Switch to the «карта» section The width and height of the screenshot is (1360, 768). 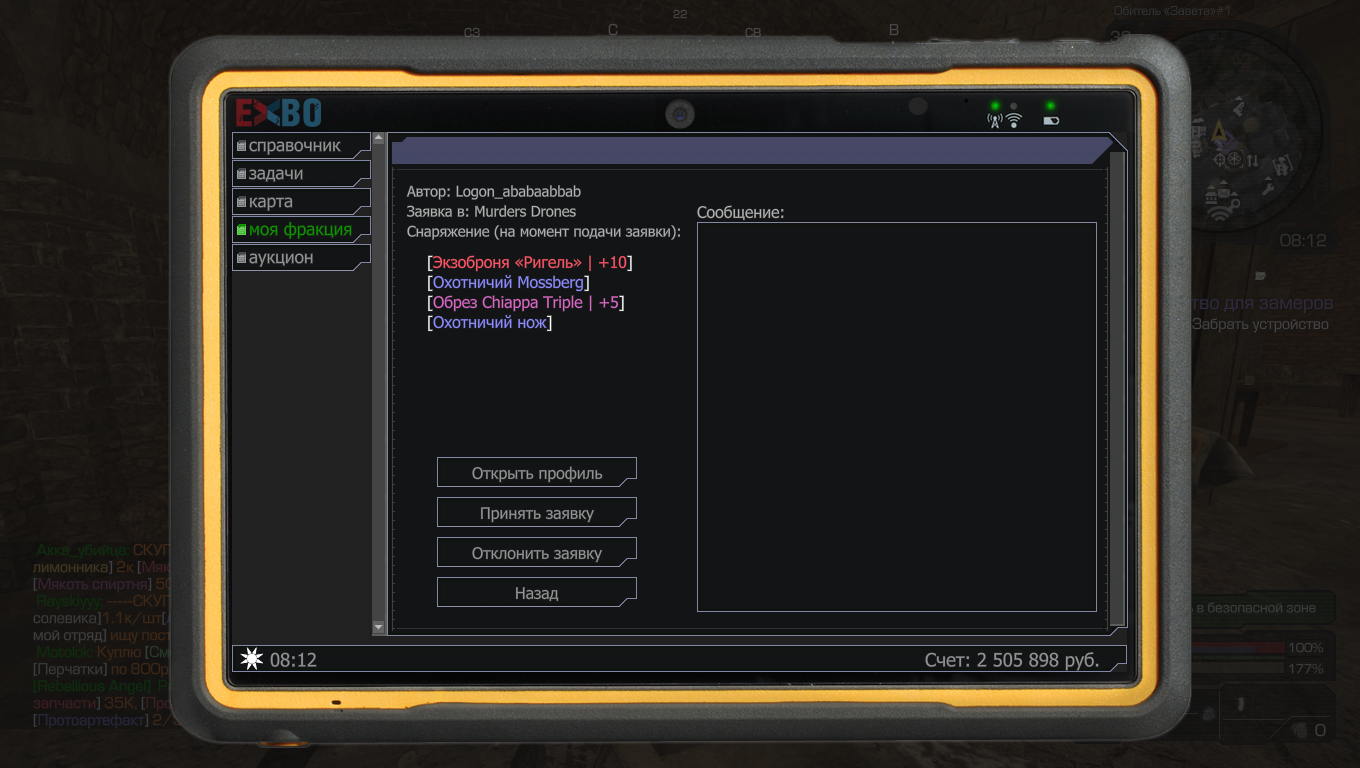point(271,202)
